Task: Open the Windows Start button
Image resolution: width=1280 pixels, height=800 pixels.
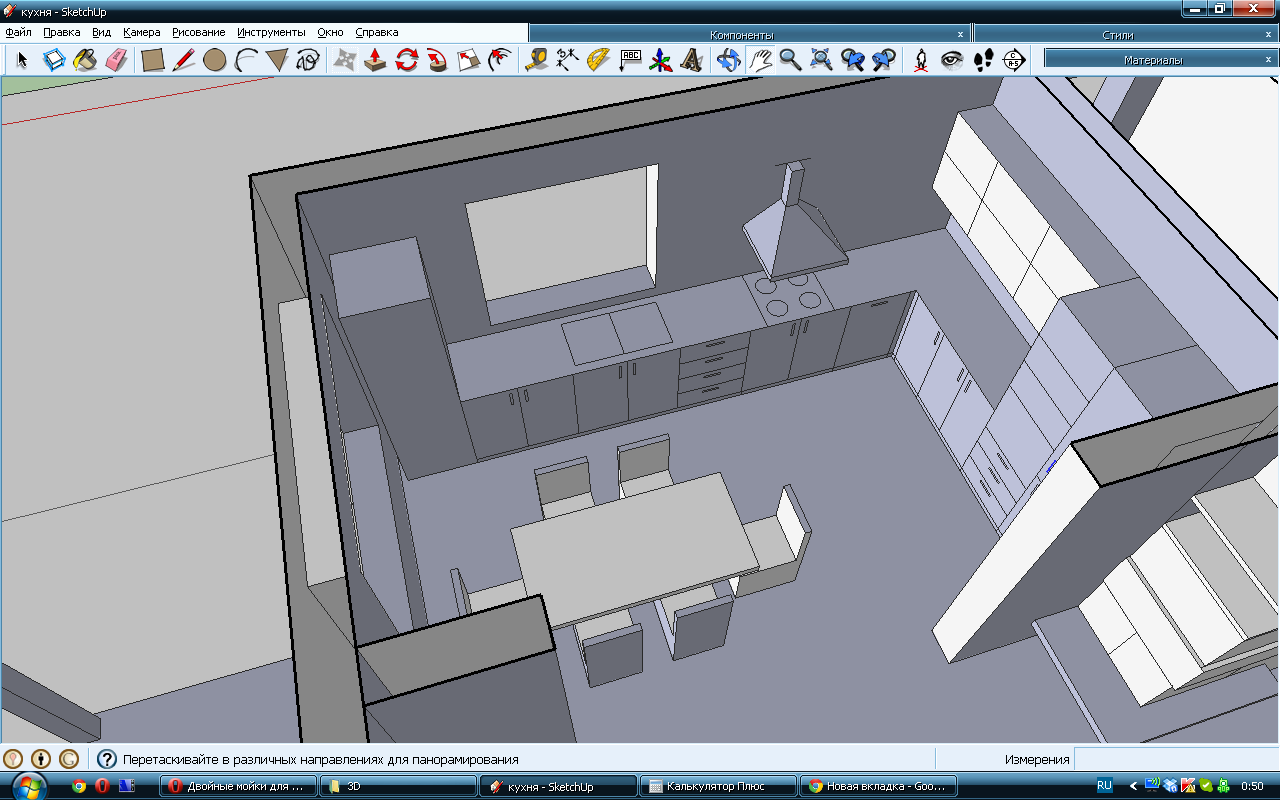Action: (28, 786)
